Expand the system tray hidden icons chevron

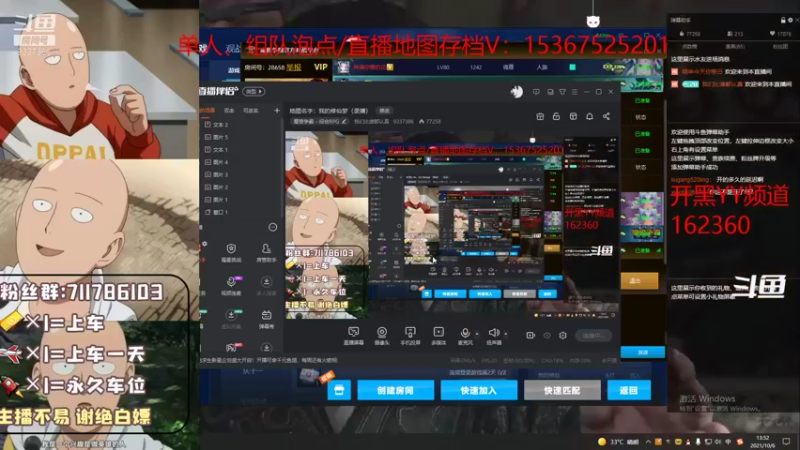(x=648, y=442)
